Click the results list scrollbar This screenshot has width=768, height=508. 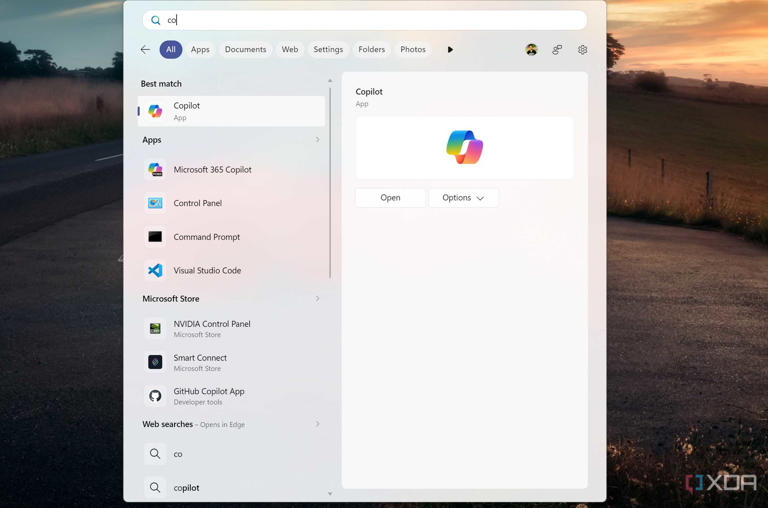(x=330, y=183)
